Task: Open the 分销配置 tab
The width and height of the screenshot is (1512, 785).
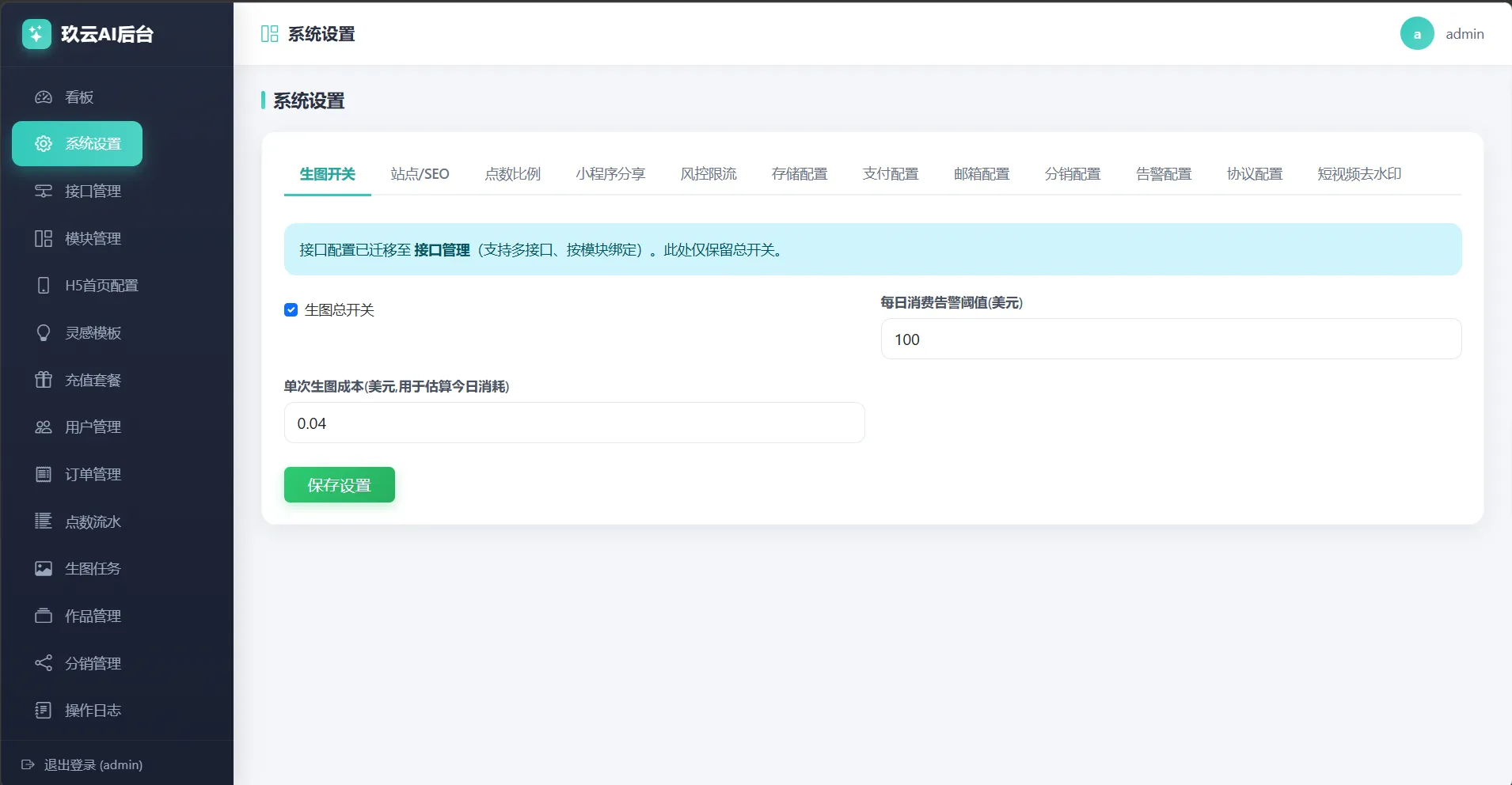Action: pyautogui.click(x=1073, y=173)
